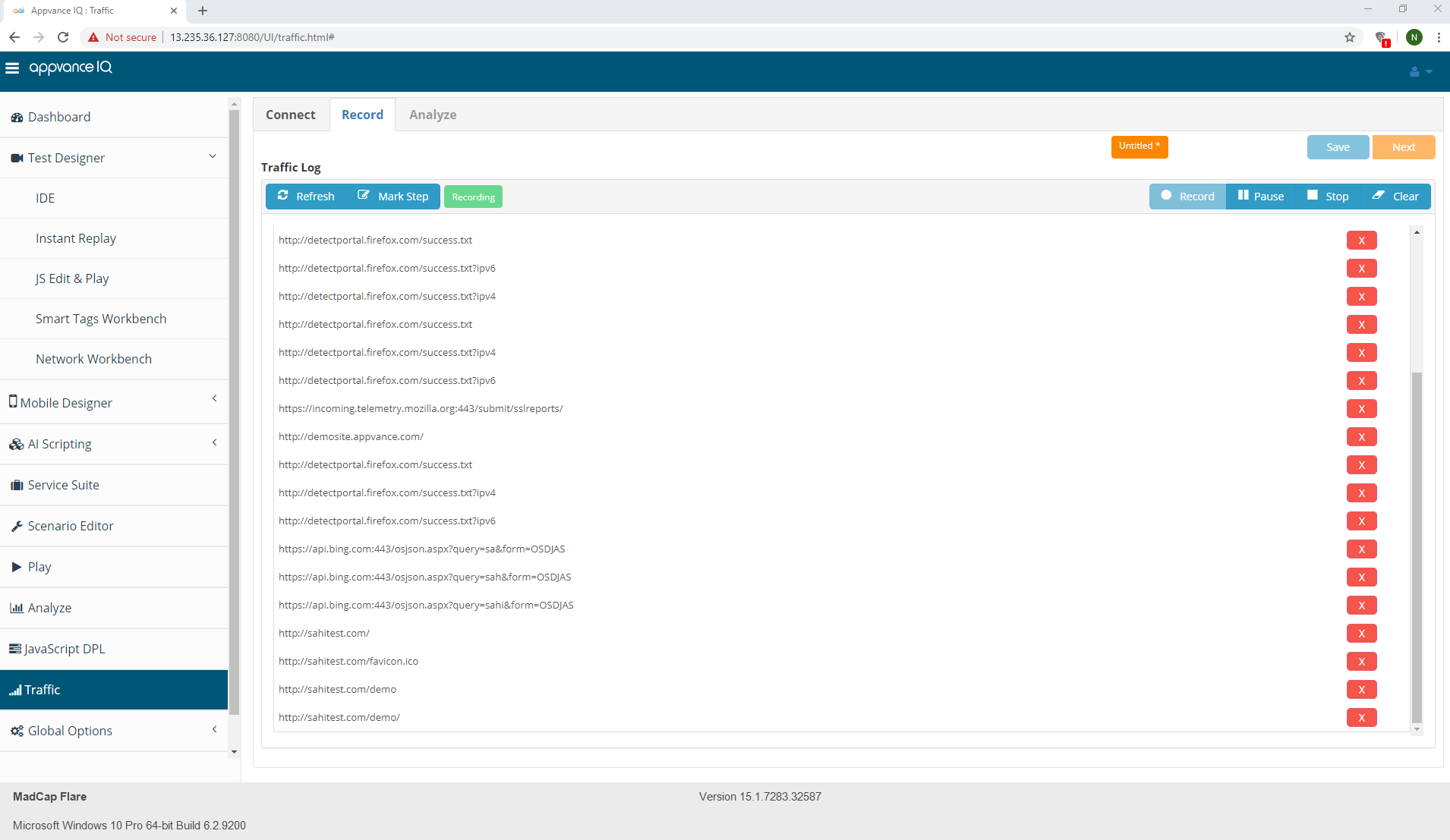This screenshot has height=840, width=1450.
Task: Open JavaScript DPL
Action: (114, 649)
